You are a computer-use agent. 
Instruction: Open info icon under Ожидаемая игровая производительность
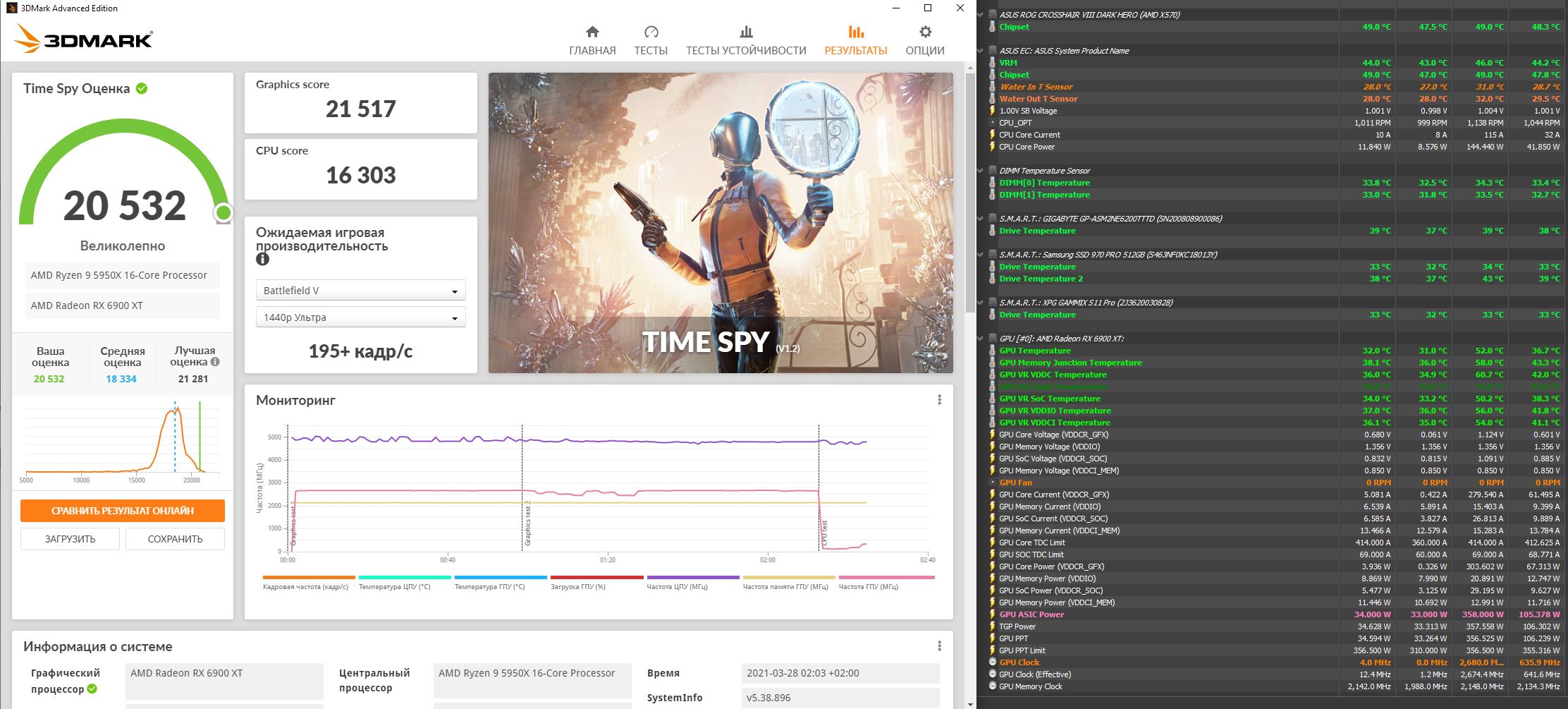(262, 259)
